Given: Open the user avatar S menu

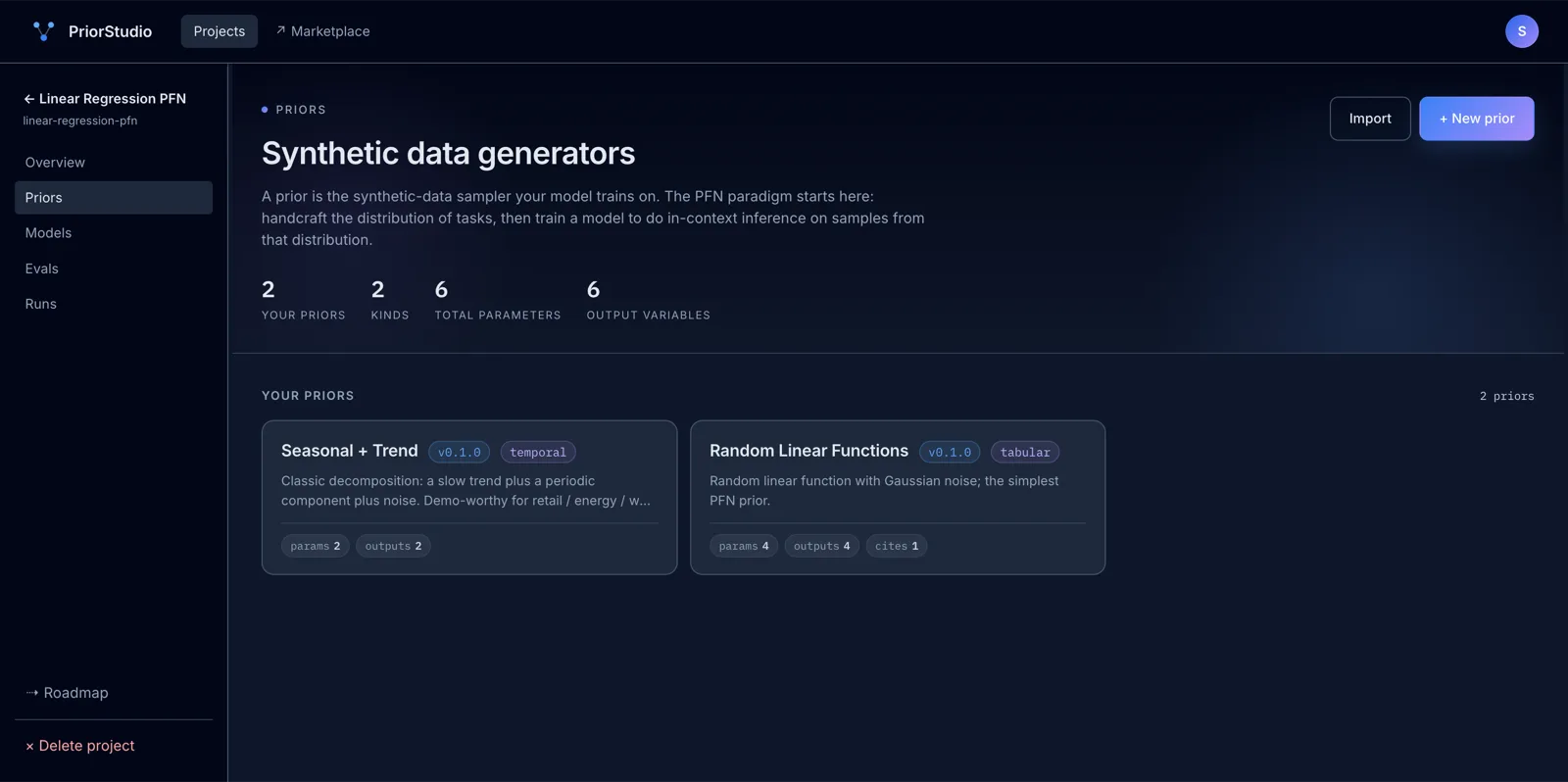Looking at the screenshot, I should click(1521, 31).
